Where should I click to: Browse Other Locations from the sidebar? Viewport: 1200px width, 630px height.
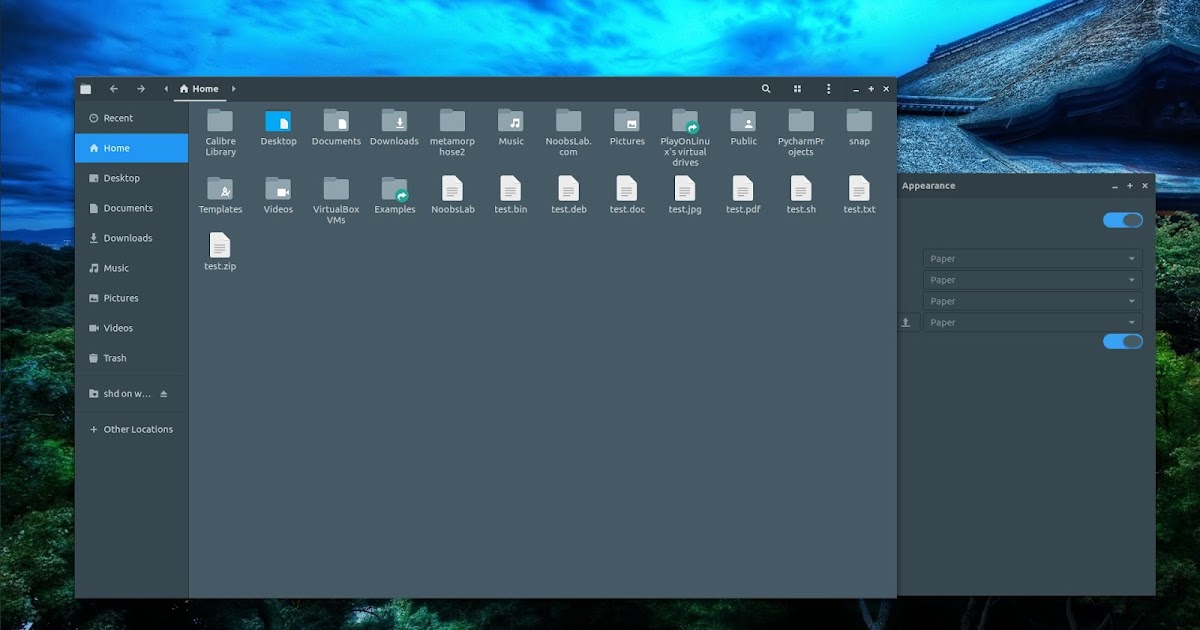pyautogui.click(x=131, y=429)
